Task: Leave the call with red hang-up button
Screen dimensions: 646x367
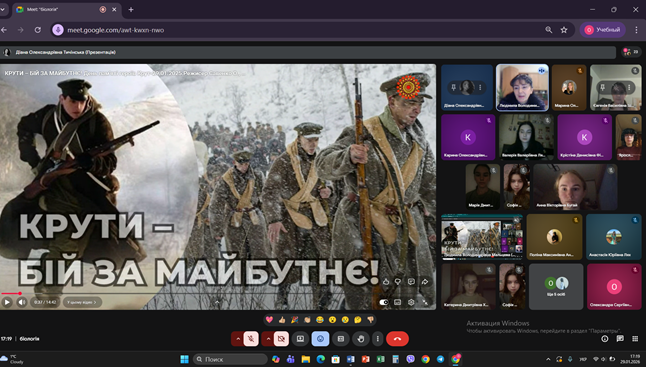Action: (x=397, y=339)
